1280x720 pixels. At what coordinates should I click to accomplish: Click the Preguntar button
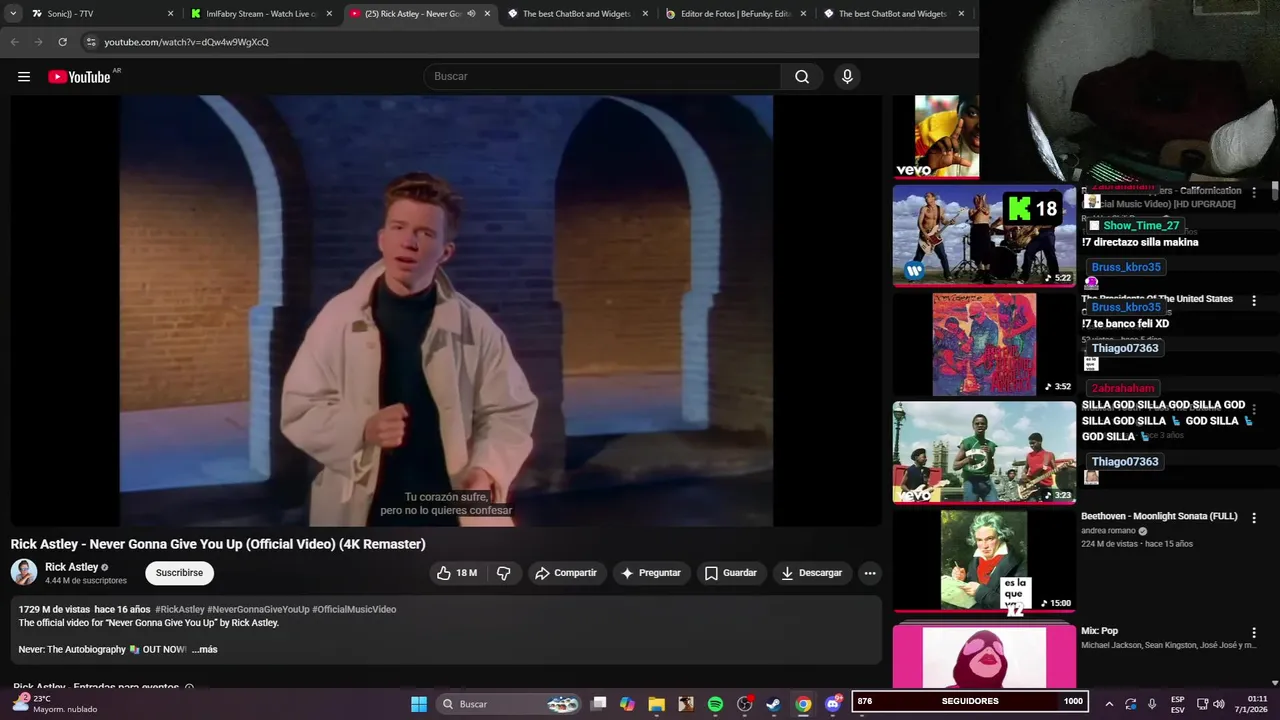651,573
